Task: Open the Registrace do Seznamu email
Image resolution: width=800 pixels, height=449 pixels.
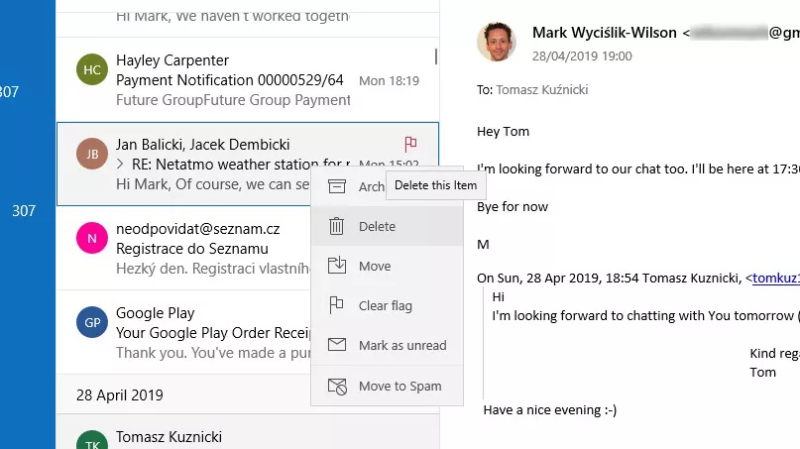Action: 190,248
